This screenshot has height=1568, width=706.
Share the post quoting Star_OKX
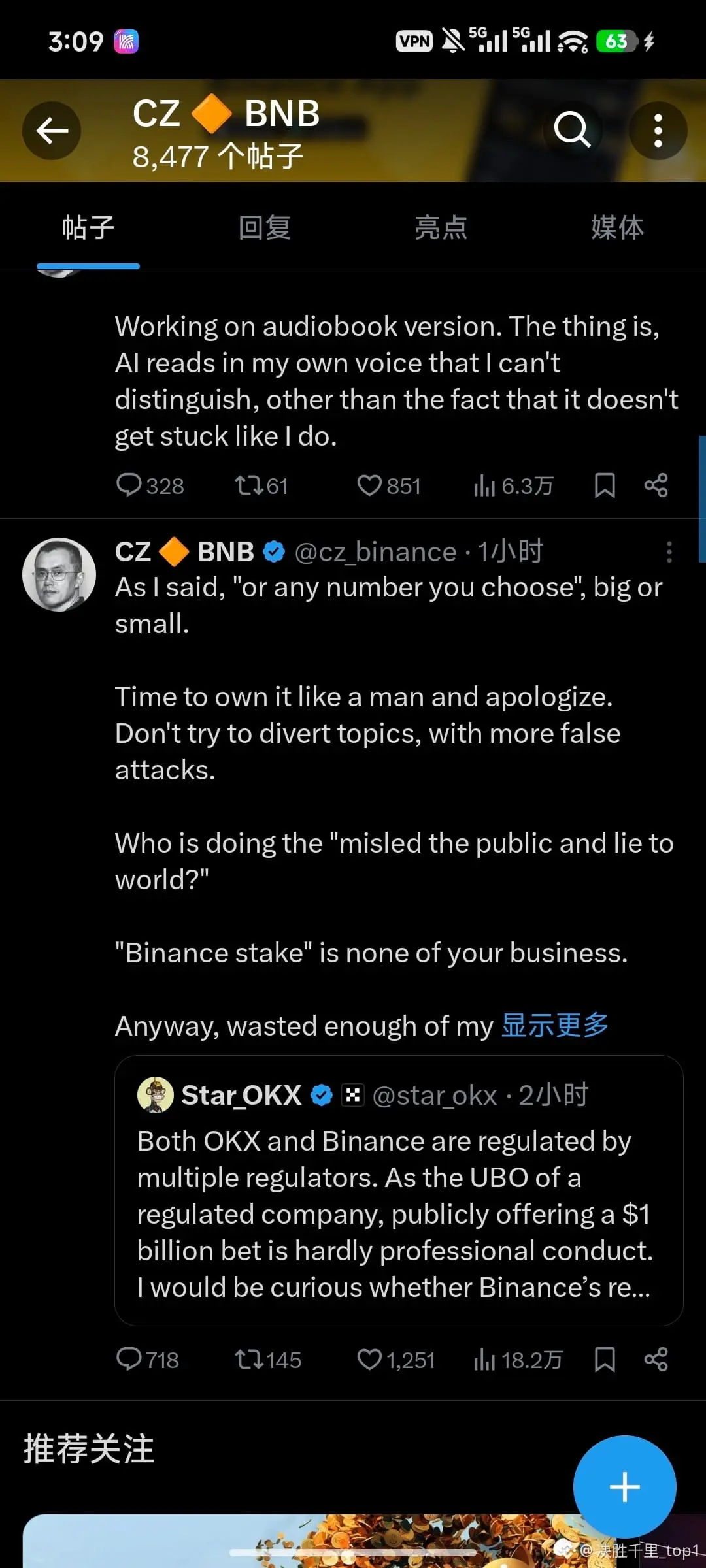(656, 1360)
